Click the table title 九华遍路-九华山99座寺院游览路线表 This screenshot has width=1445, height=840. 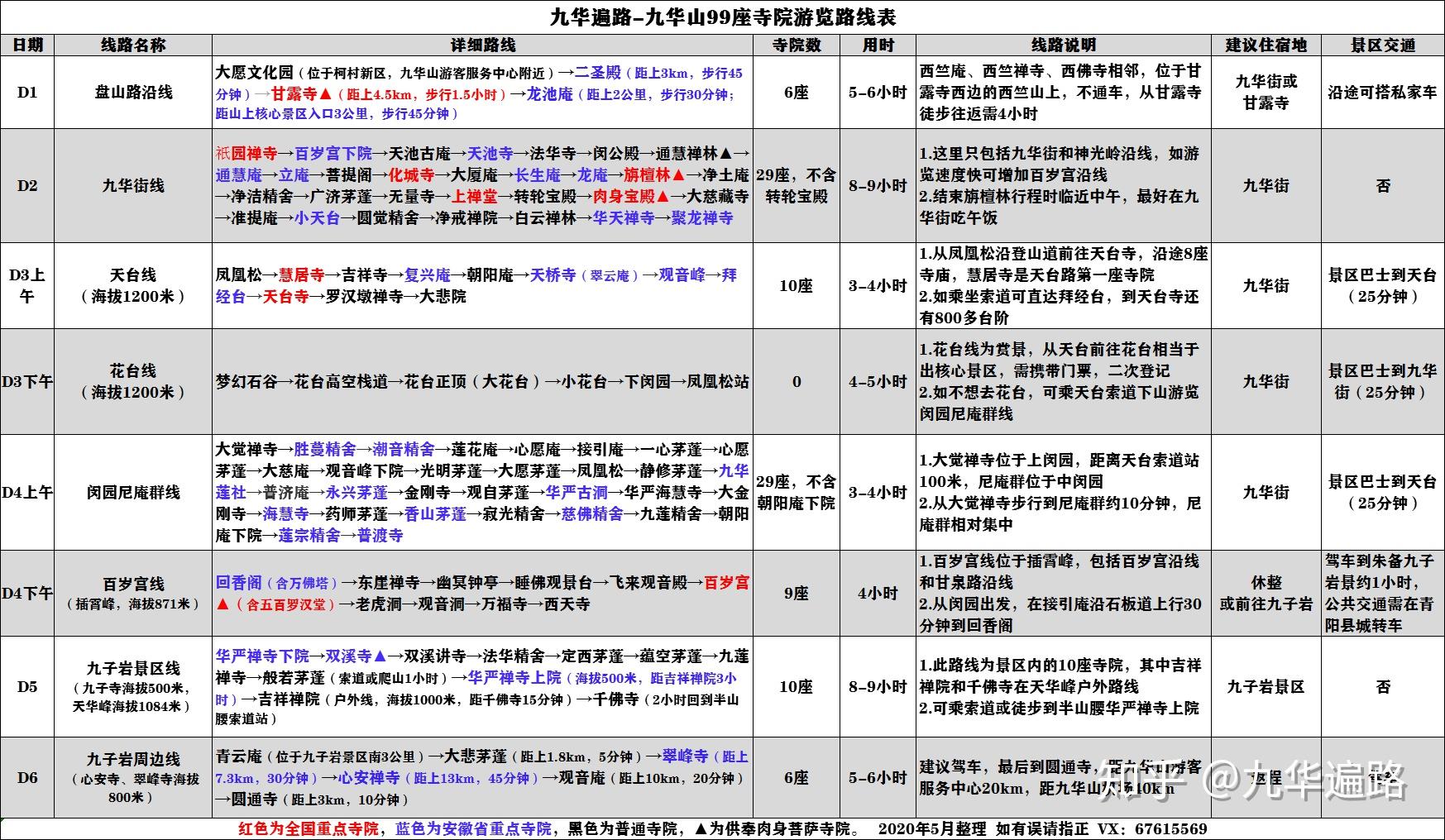[x=723, y=17]
